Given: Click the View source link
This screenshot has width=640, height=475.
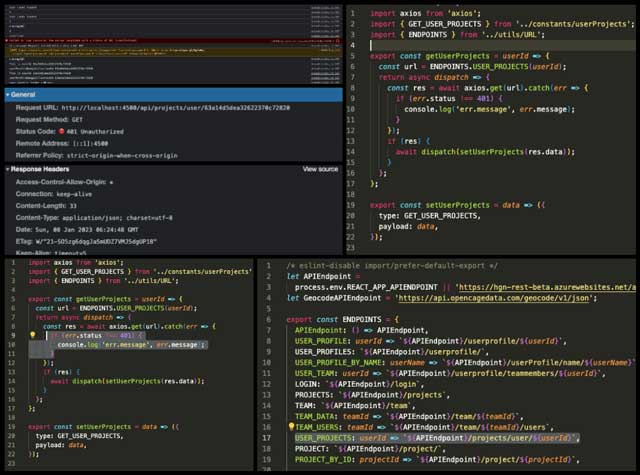Looking at the screenshot, I should click(320, 169).
